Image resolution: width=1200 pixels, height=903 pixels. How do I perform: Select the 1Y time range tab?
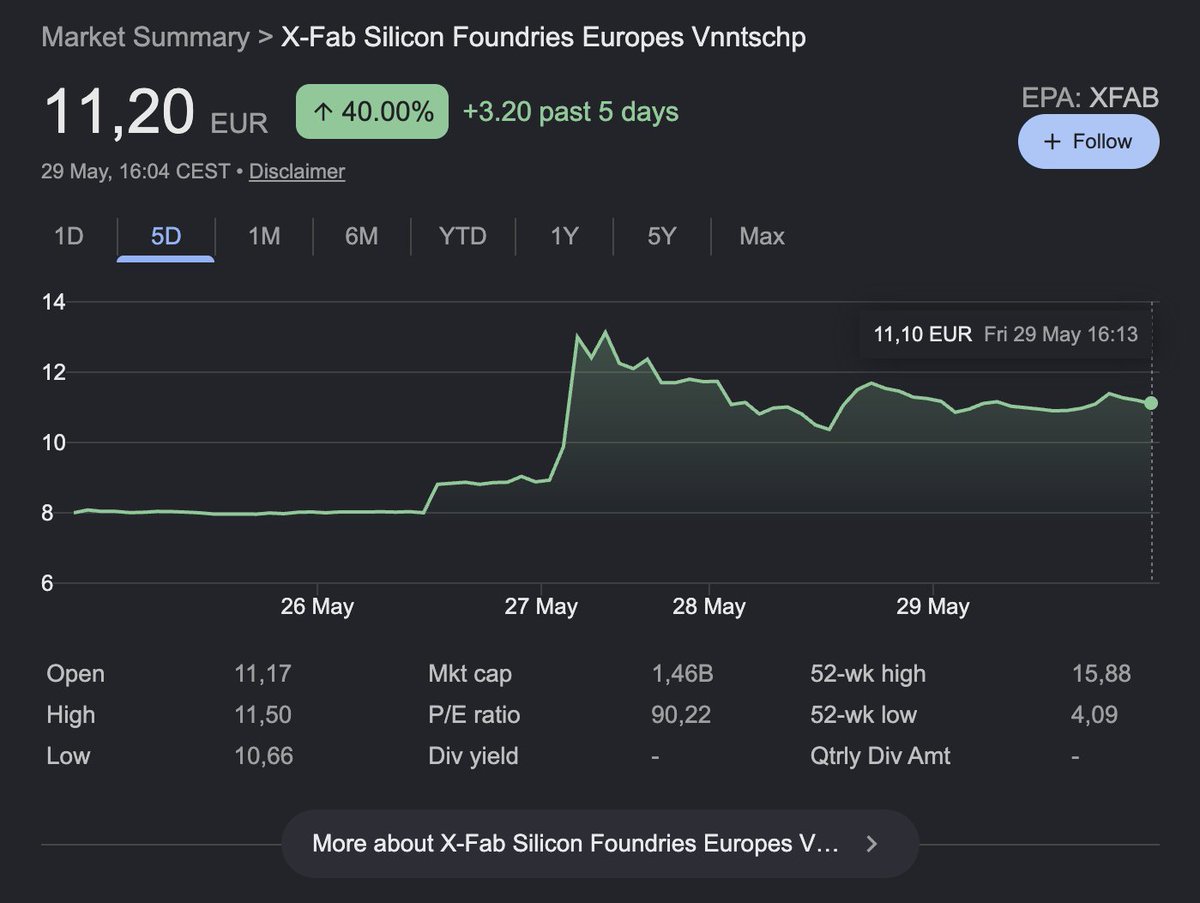(x=564, y=237)
